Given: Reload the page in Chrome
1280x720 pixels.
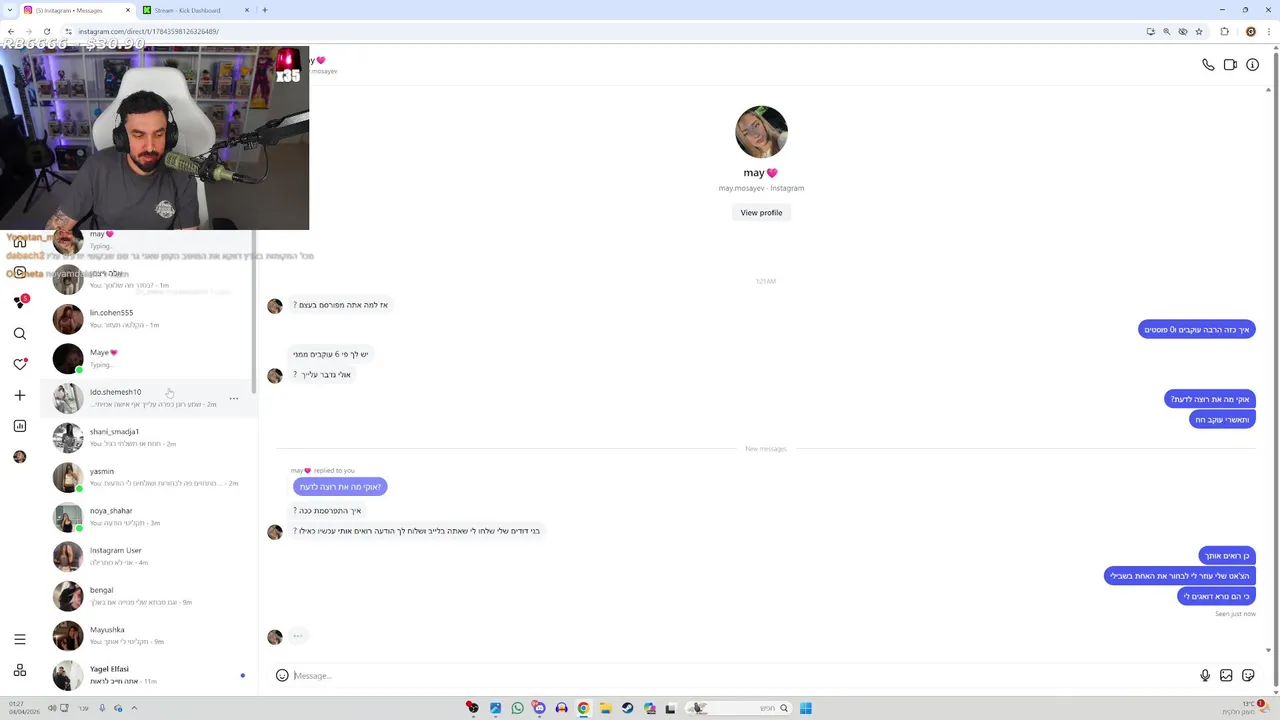Looking at the screenshot, I should click(x=46, y=31).
